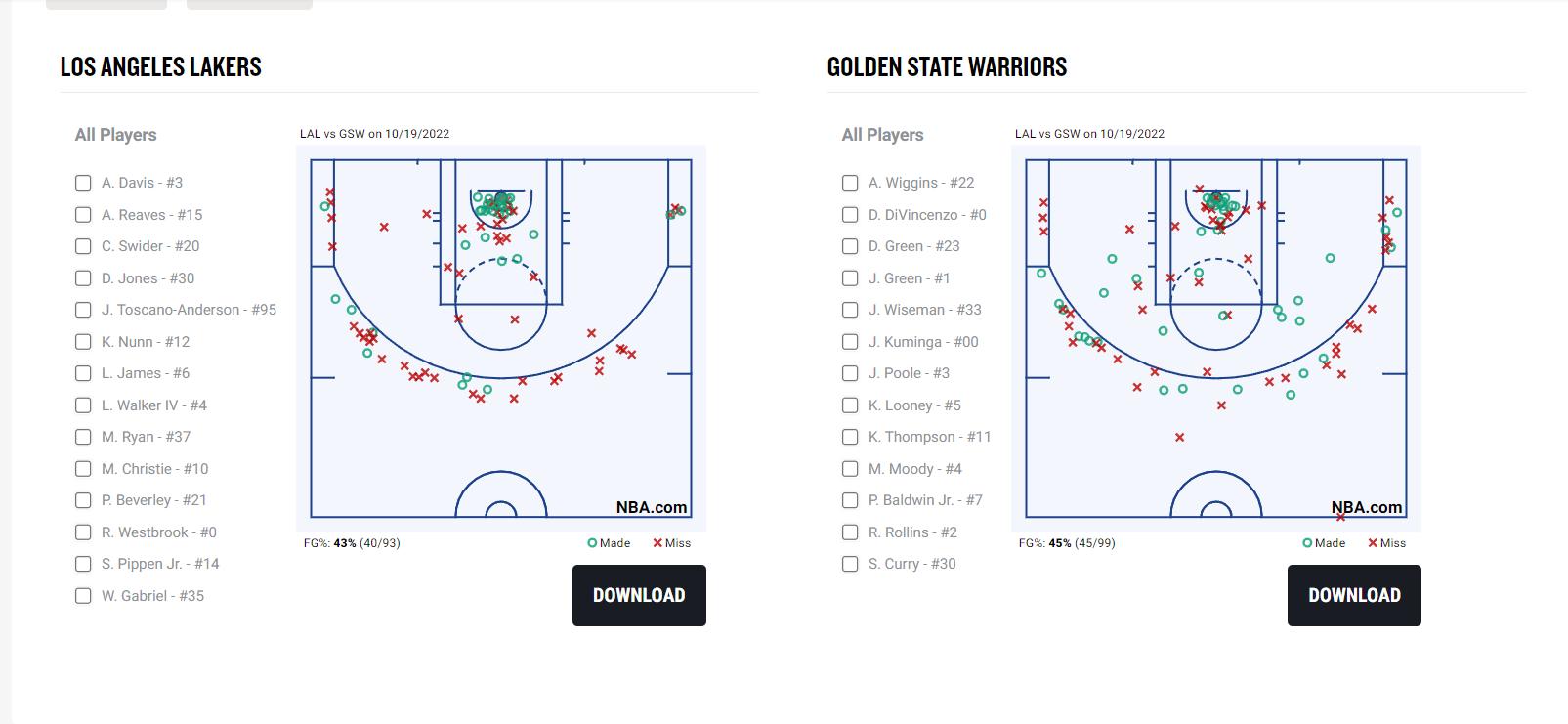The height and width of the screenshot is (724, 1568).
Task: Check the P. Beverley #21 box
Action: point(83,500)
